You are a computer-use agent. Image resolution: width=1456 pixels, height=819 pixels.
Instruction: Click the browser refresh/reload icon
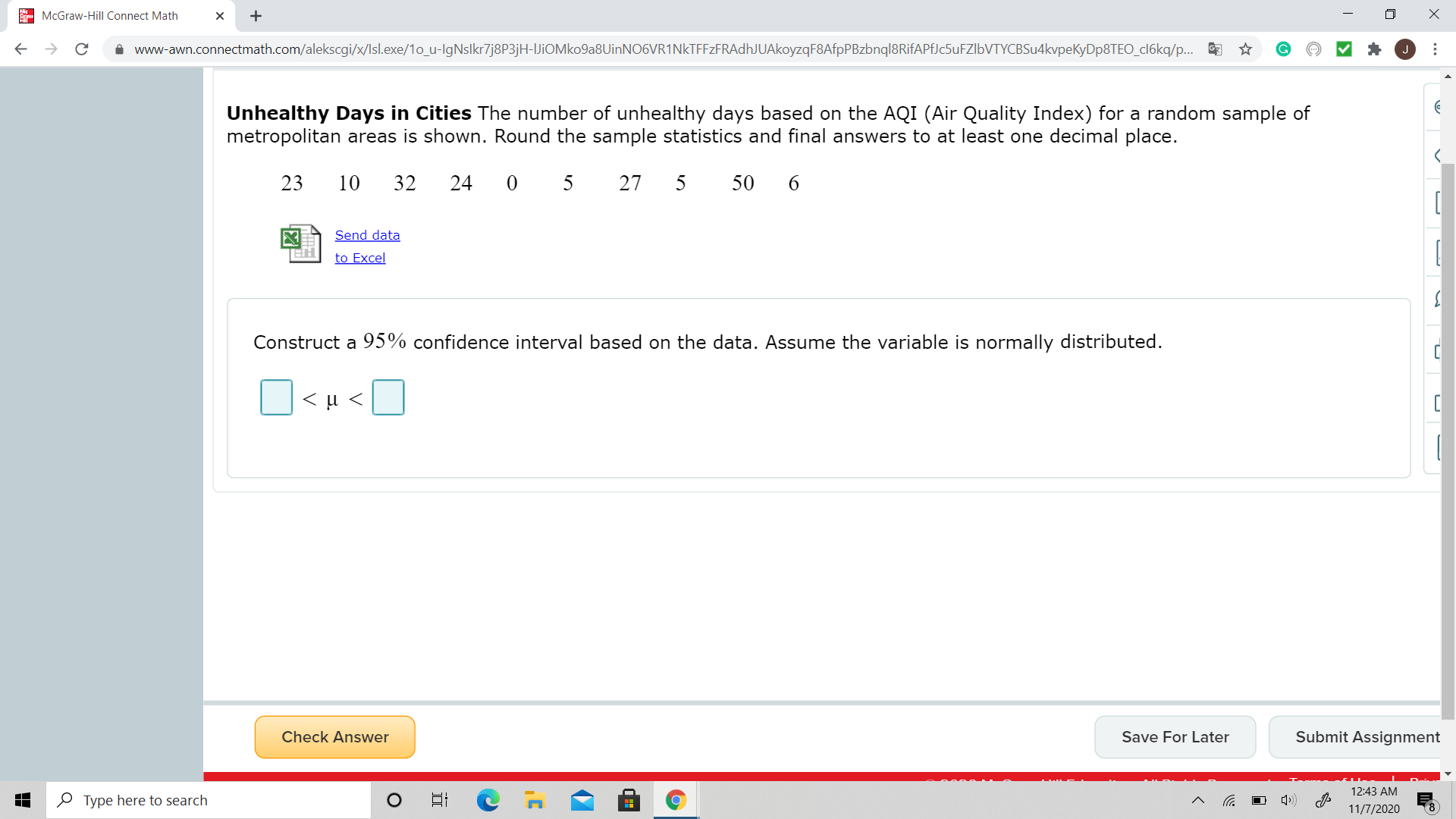point(82,48)
